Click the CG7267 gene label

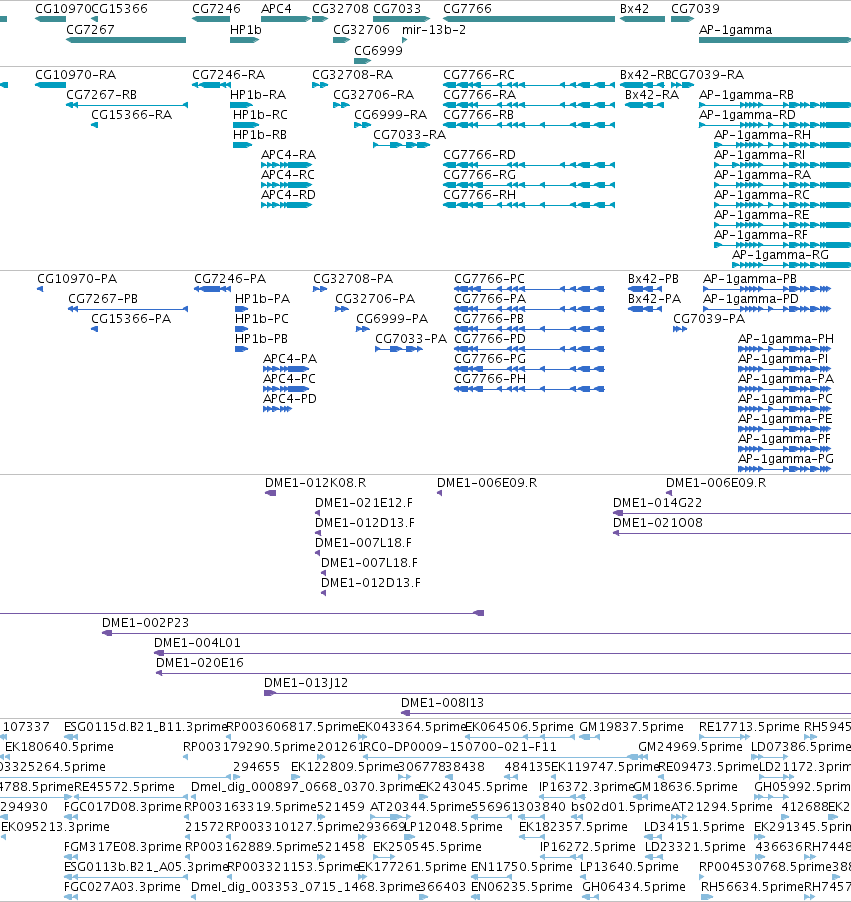[x=90, y=29]
